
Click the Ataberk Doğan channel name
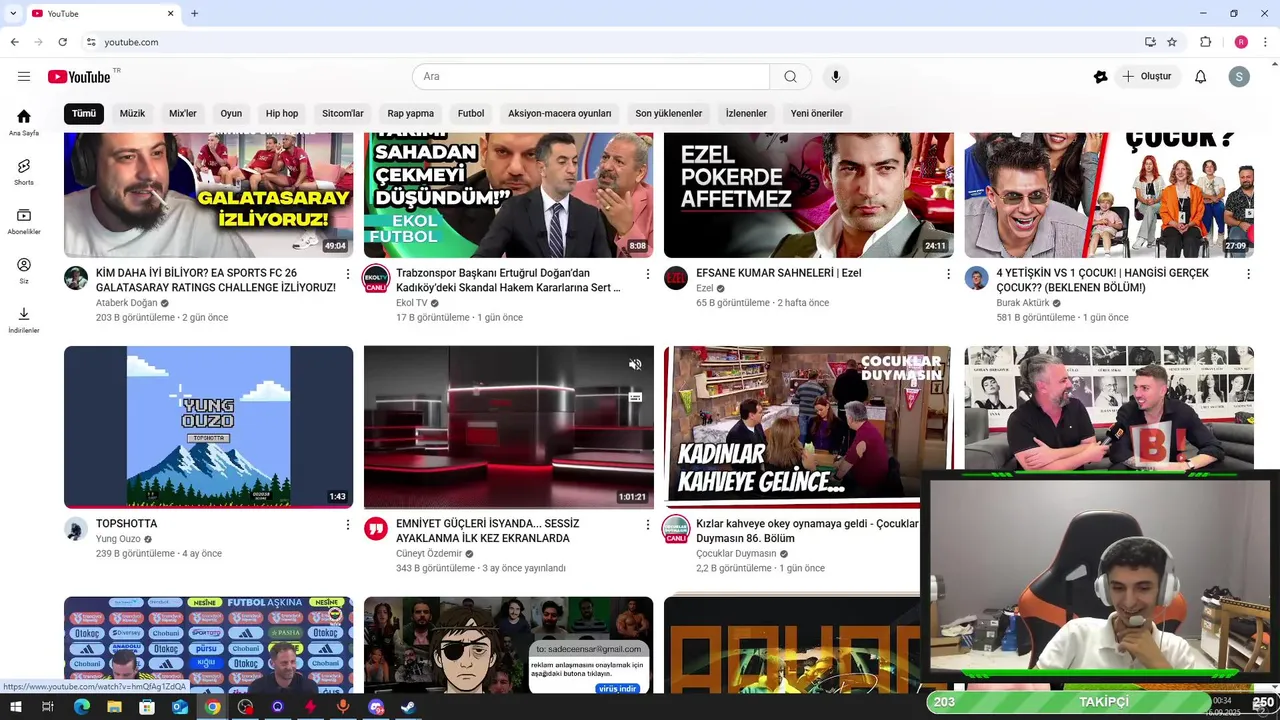(126, 303)
